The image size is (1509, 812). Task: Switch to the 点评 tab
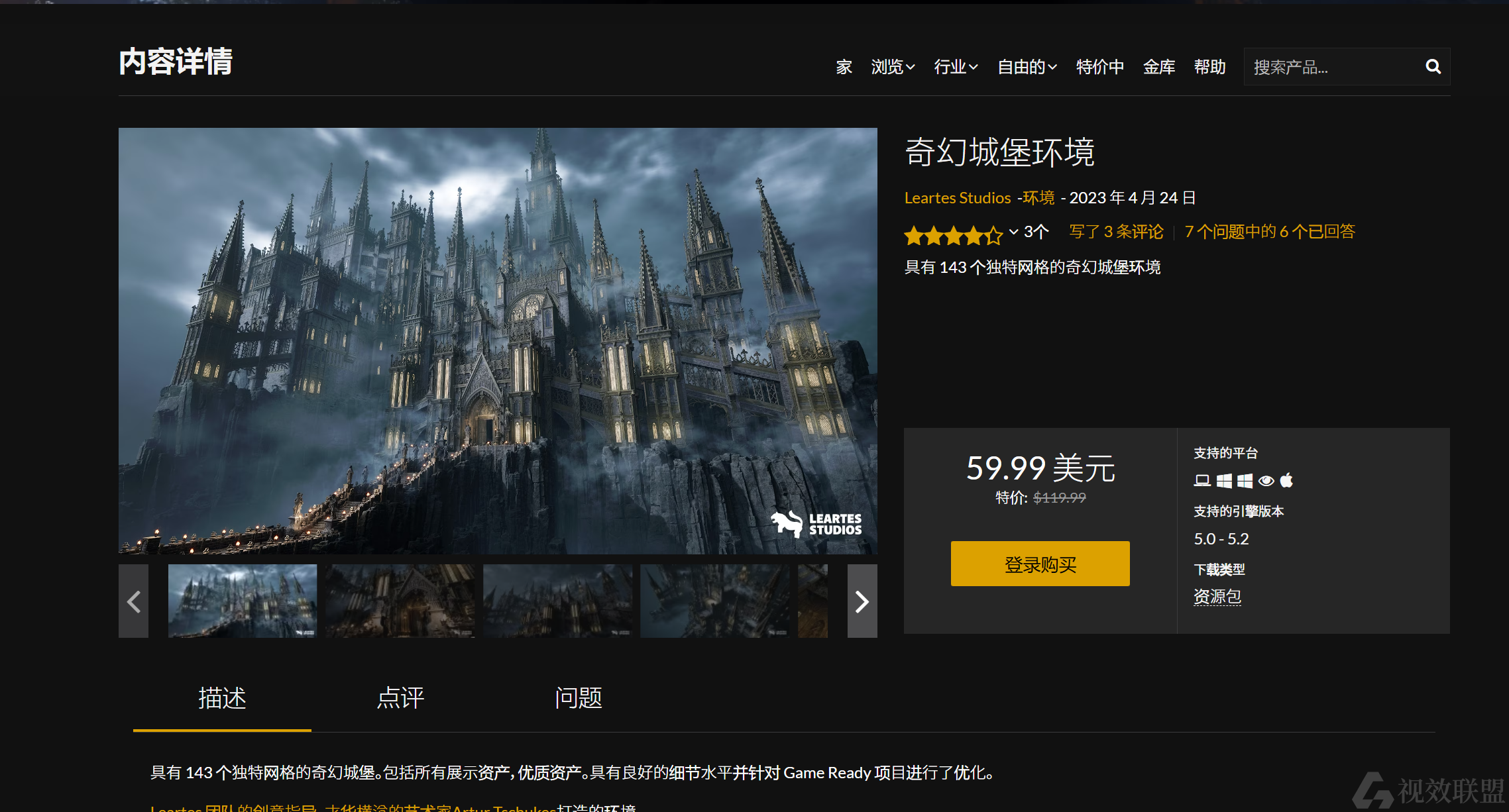pyautogui.click(x=400, y=698)
